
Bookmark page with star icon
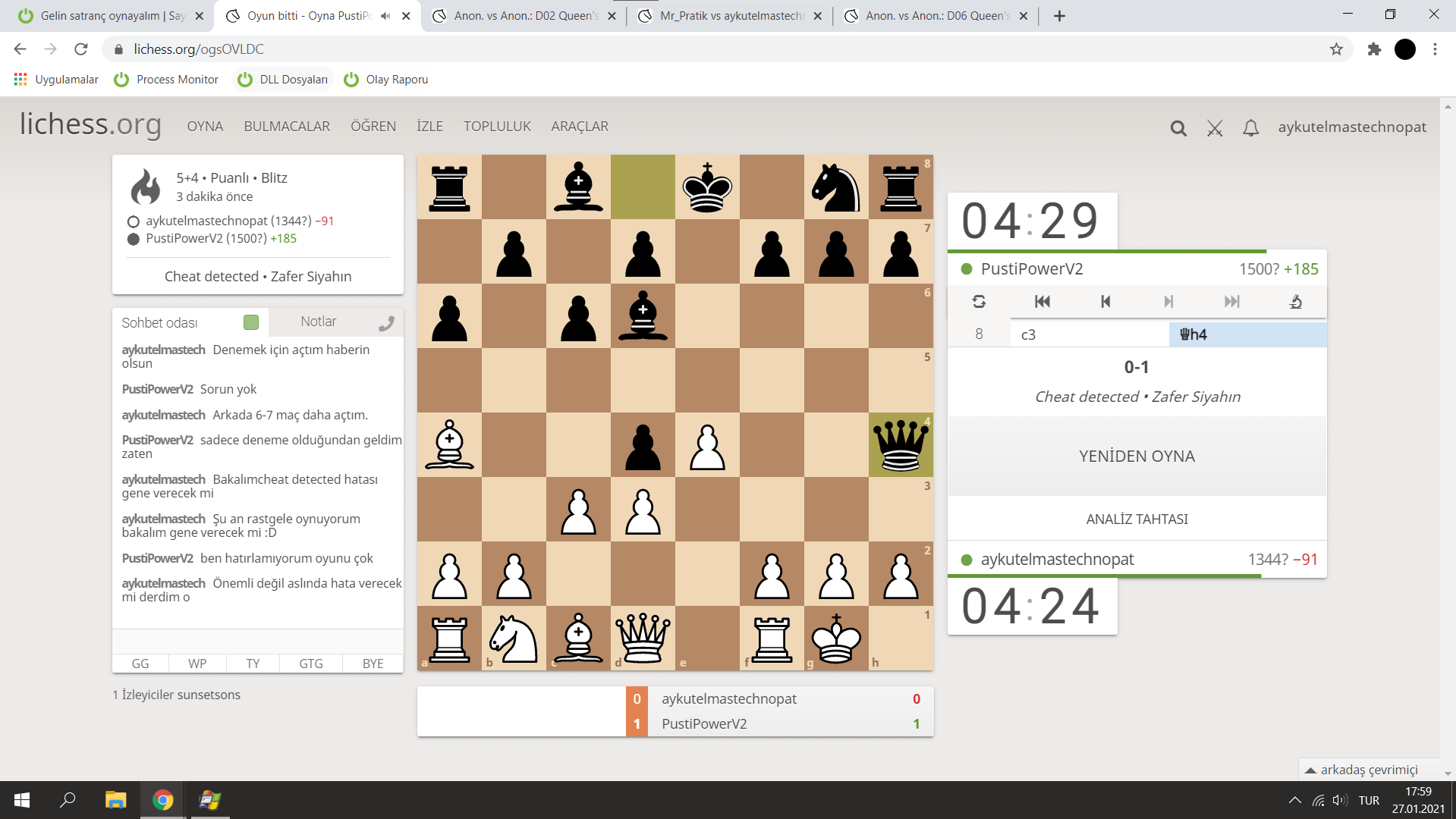pyautogui.click(x=1336, y=49)
